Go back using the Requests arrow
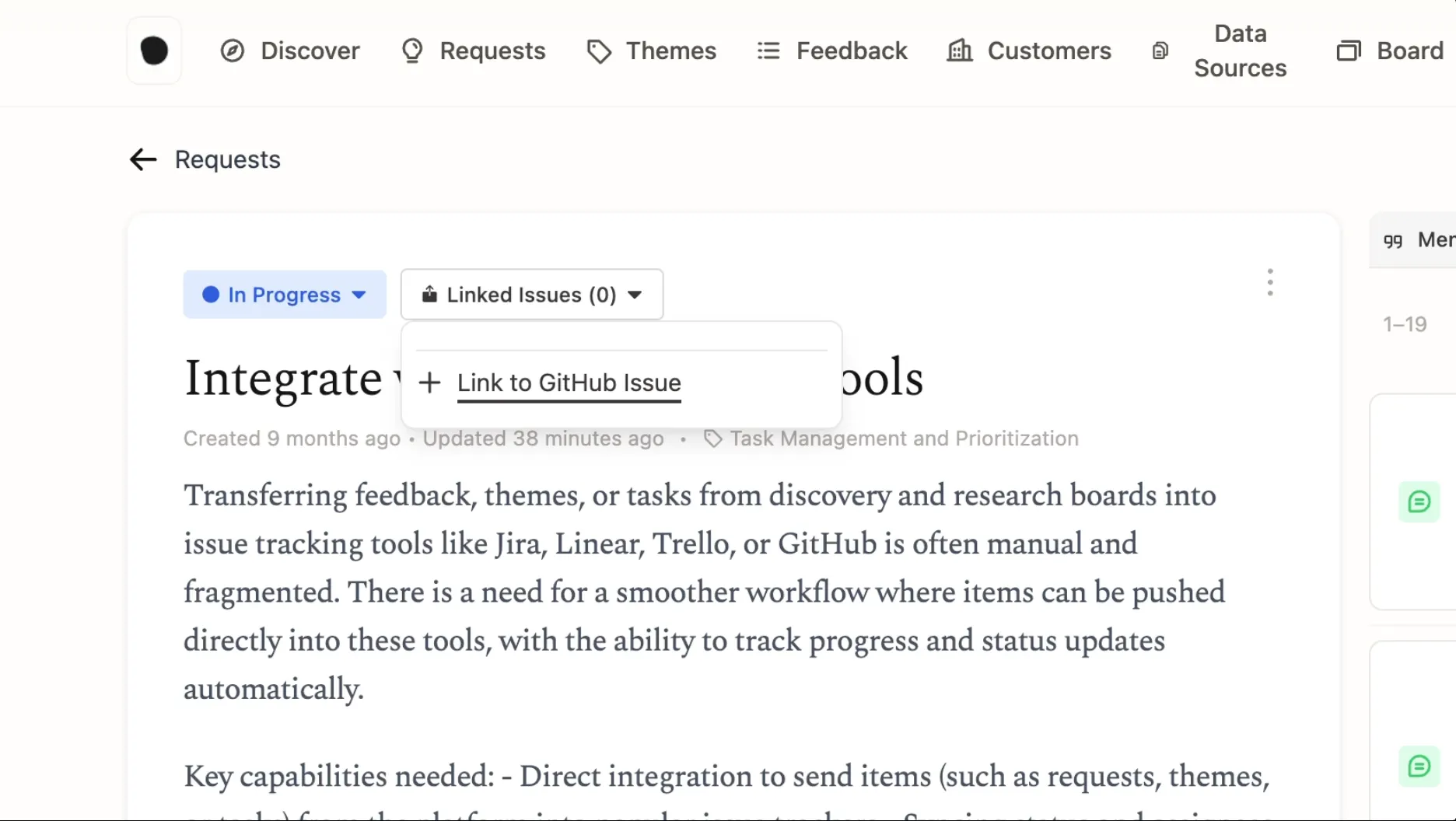 point(143,159)
